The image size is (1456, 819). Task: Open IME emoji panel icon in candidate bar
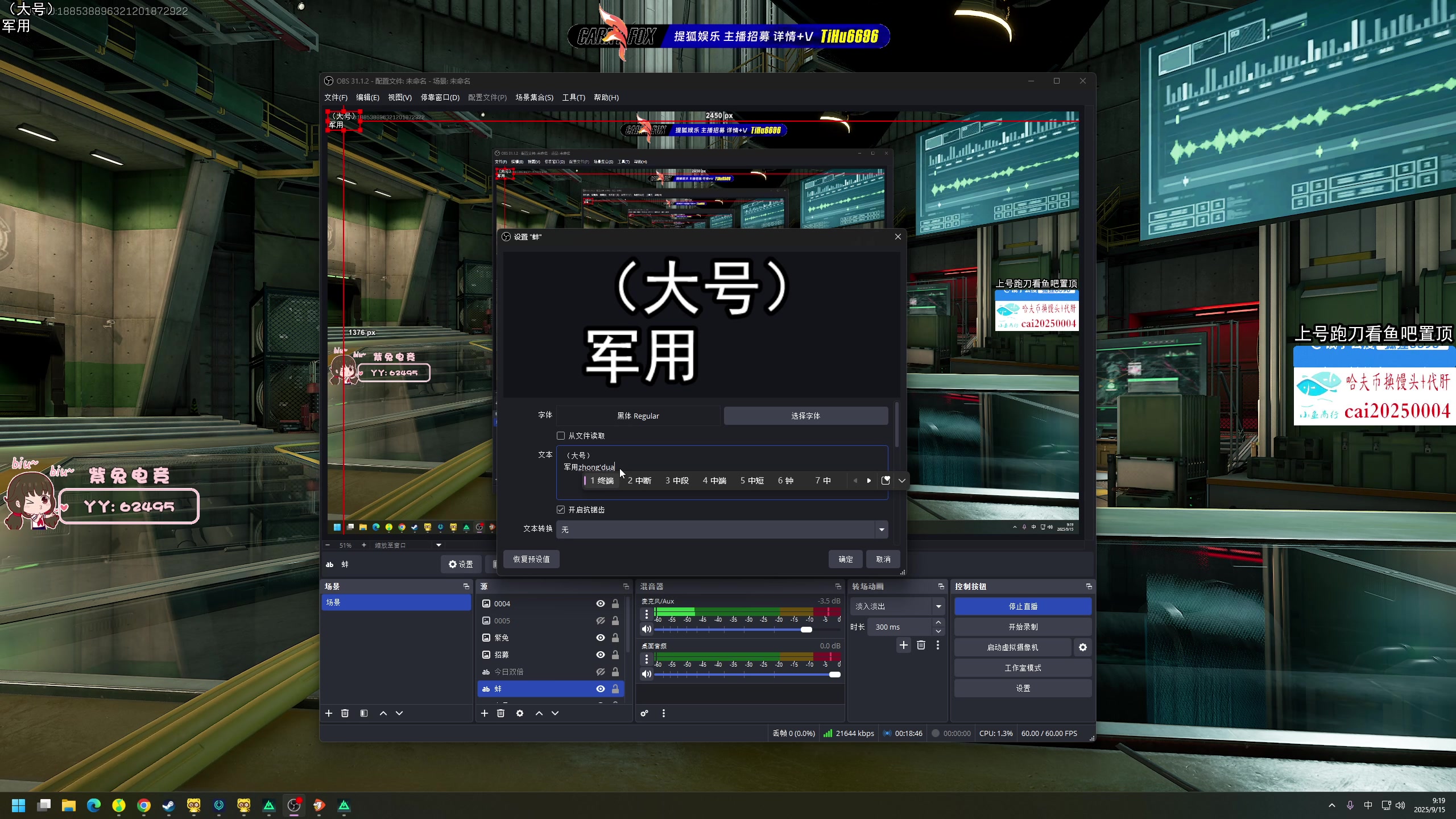[886, 481]
